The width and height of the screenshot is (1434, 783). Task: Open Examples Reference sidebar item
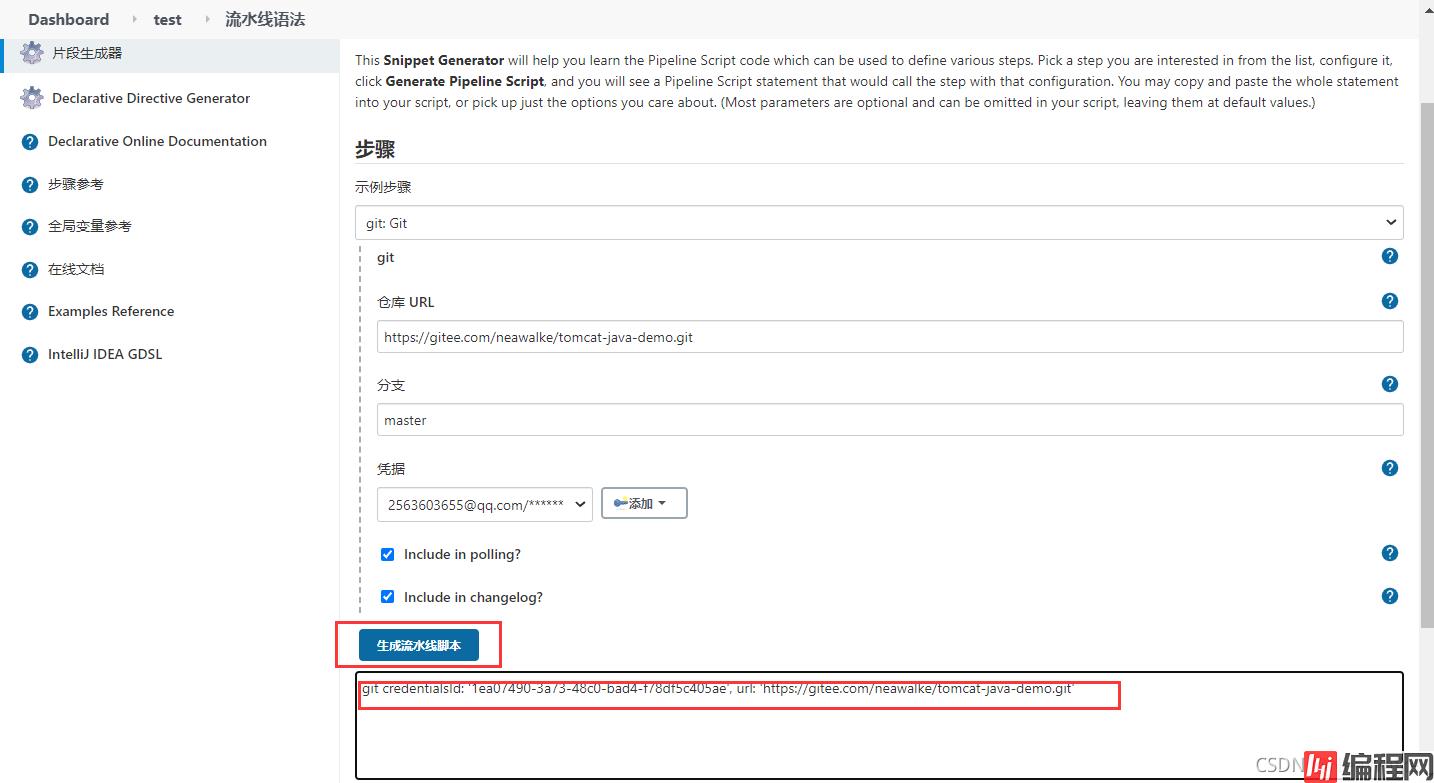(x=111, y=311)
